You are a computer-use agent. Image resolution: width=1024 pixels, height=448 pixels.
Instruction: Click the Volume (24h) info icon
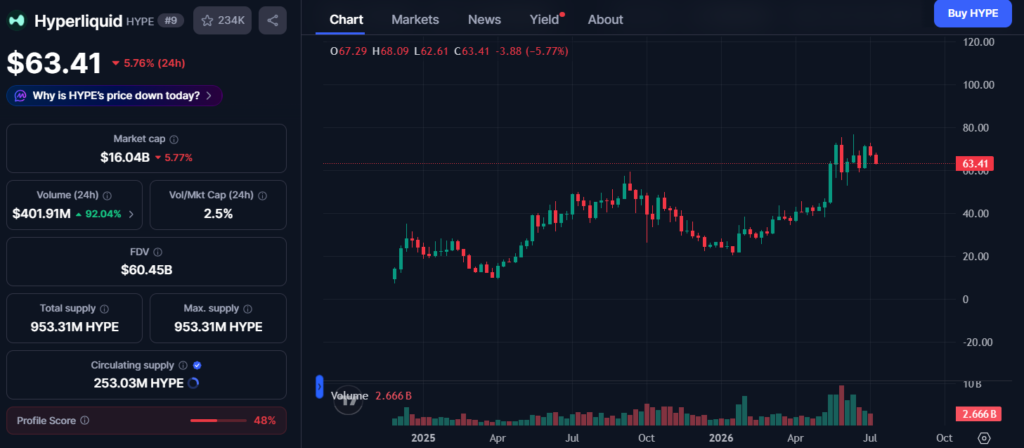tap(107, 195)
